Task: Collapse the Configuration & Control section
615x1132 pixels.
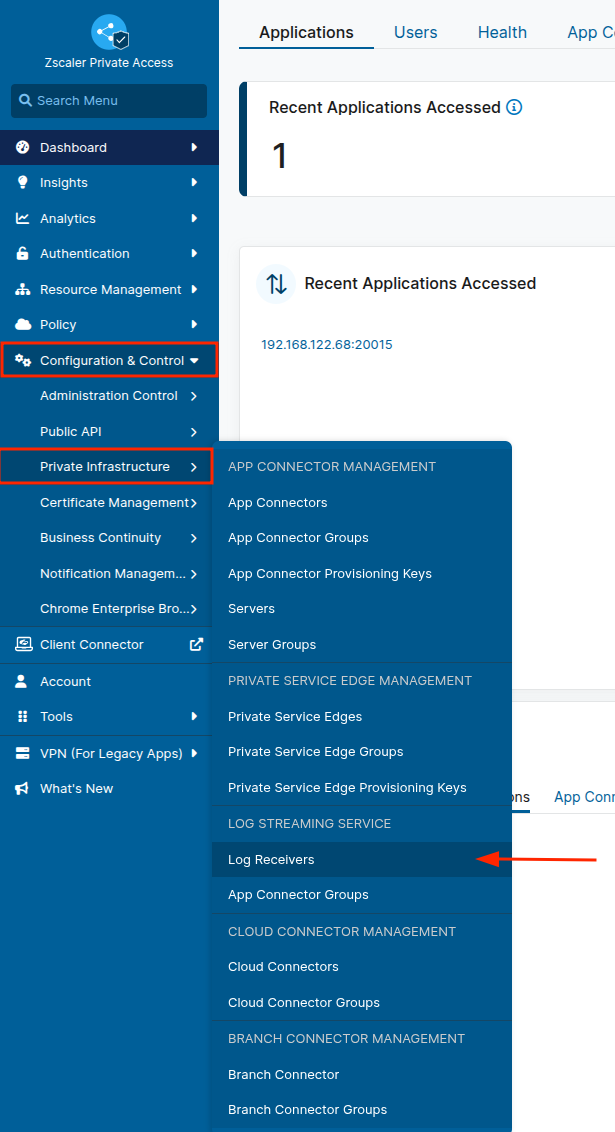Action: click(x=194, y=361)
